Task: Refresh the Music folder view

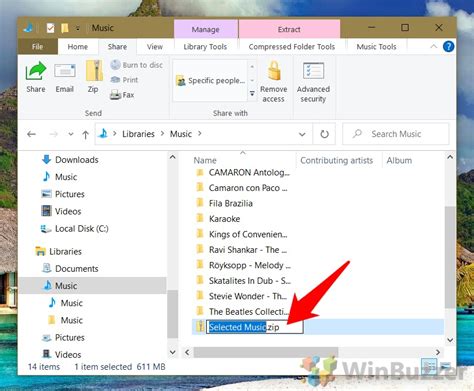Action: 324,134
